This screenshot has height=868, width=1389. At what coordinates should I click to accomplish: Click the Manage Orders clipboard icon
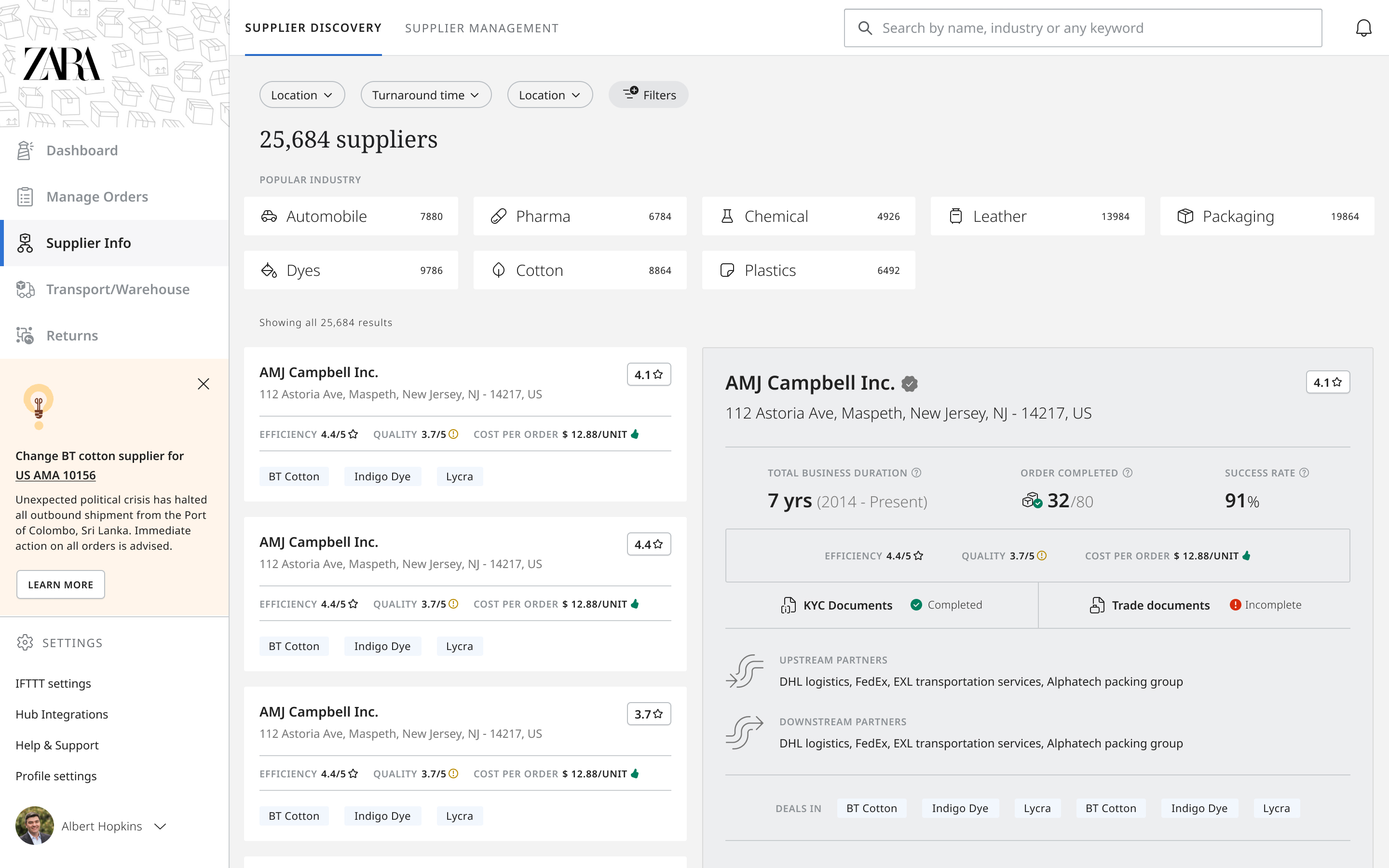click(25, 197)
